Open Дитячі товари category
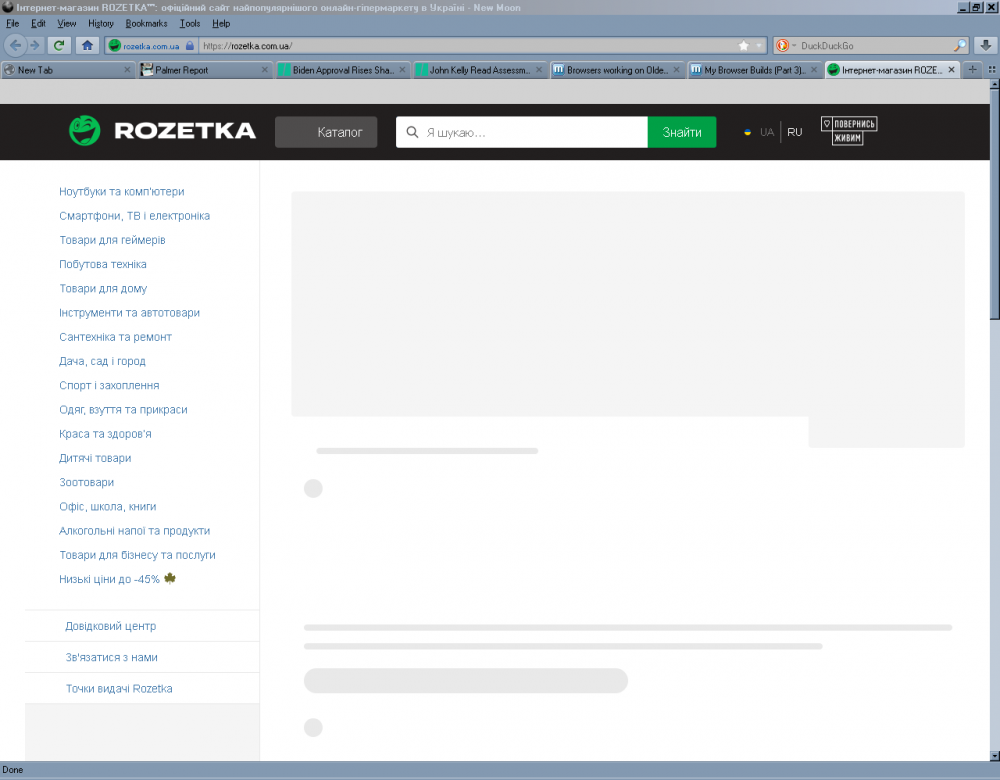This screenshot has height=780, width=1000. pos(95,458)
